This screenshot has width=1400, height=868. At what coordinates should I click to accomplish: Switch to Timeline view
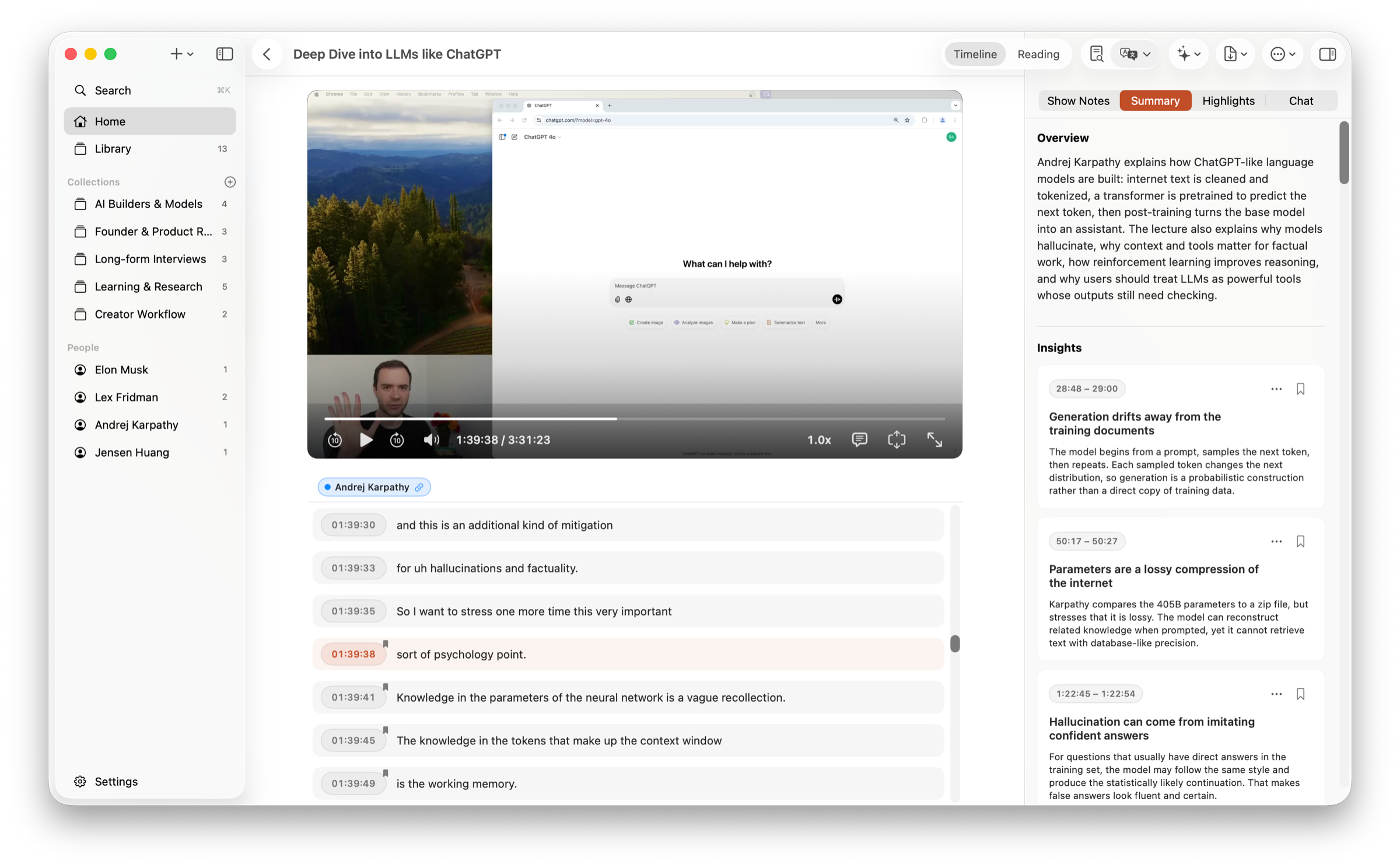(x=975, y=54)
